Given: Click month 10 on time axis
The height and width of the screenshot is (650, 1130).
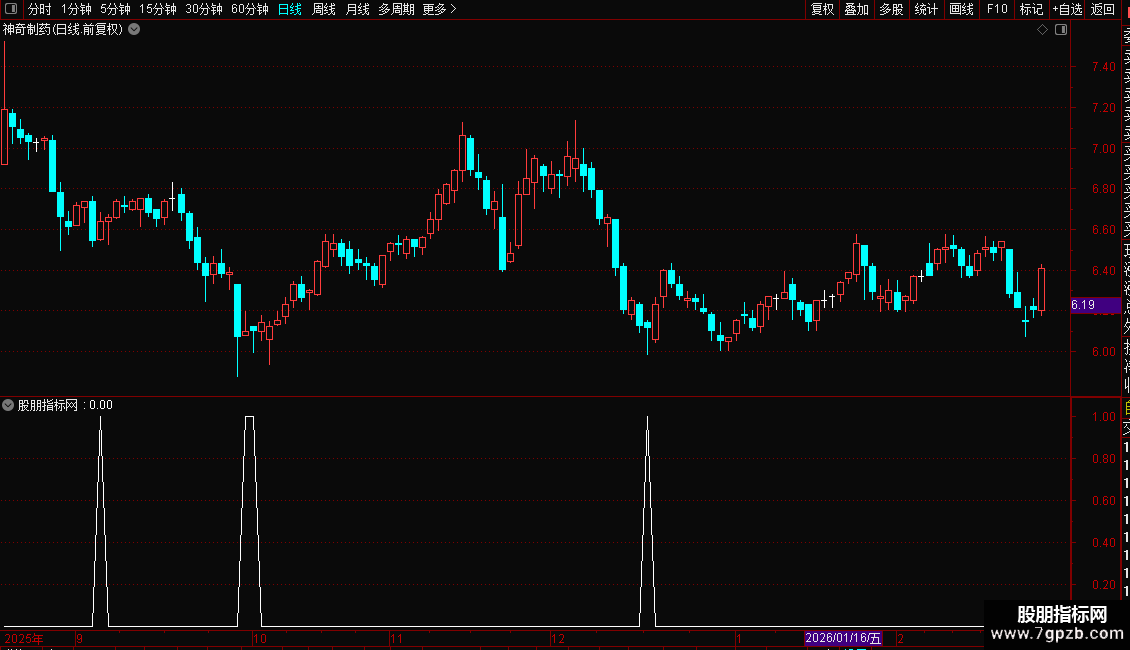Looking at the screenshot, I should coord(259,638).
